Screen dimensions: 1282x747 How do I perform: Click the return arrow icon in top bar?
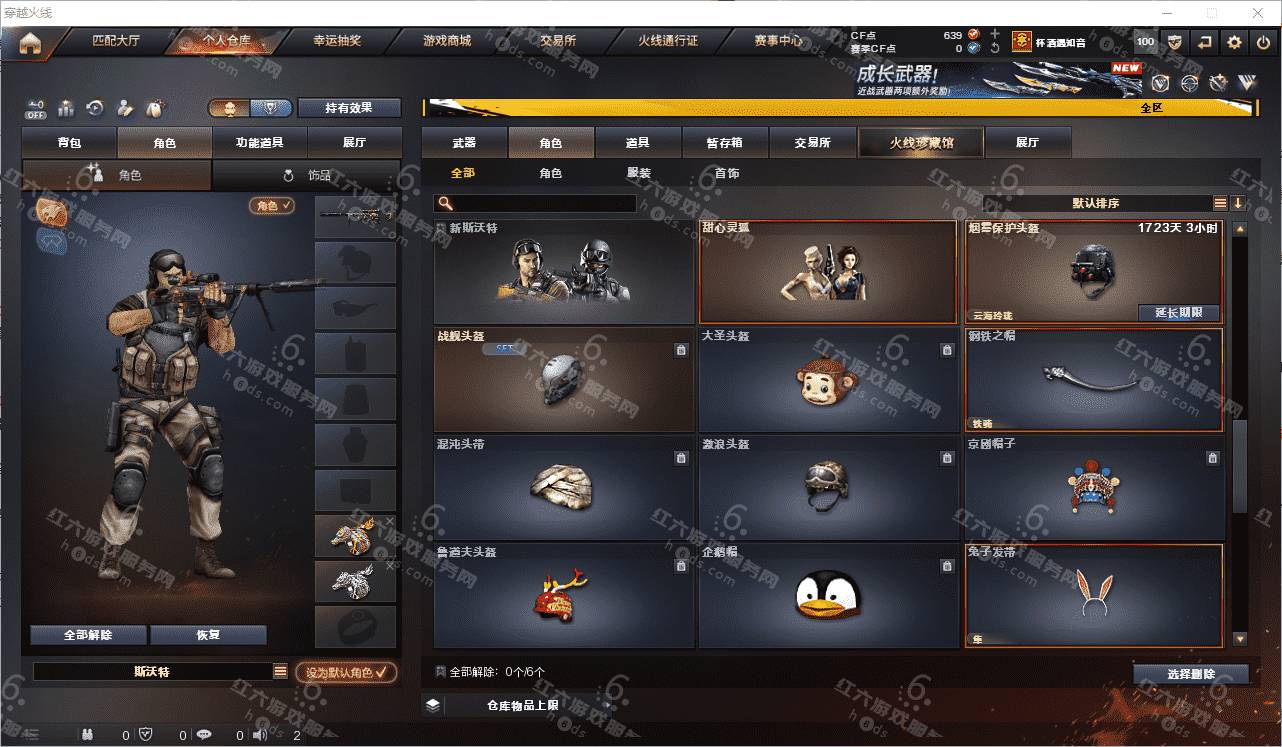point(1204,42)
